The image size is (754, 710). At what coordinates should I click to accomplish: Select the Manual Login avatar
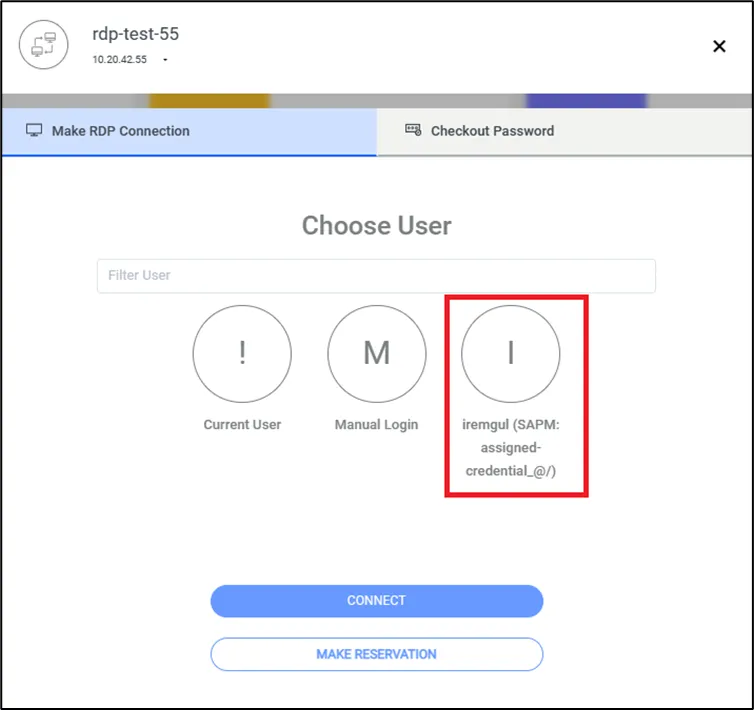[x=377, y=354]
